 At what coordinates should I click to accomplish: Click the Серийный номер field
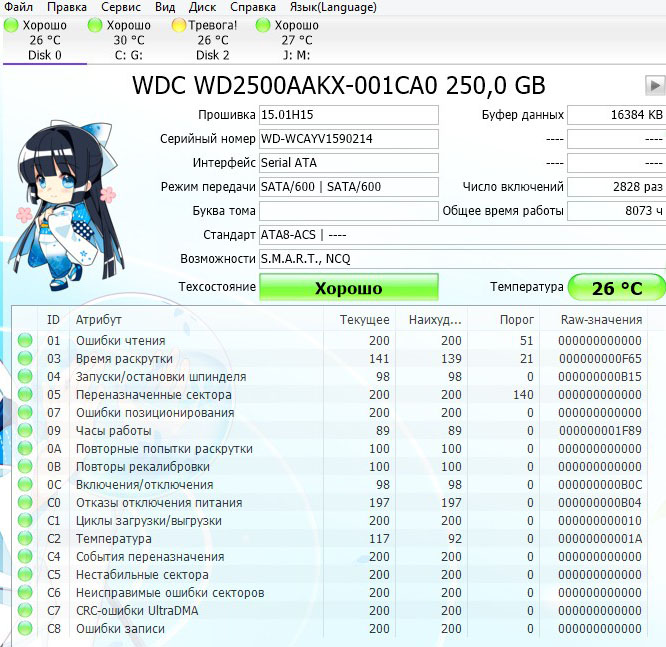tap(349, 139)
